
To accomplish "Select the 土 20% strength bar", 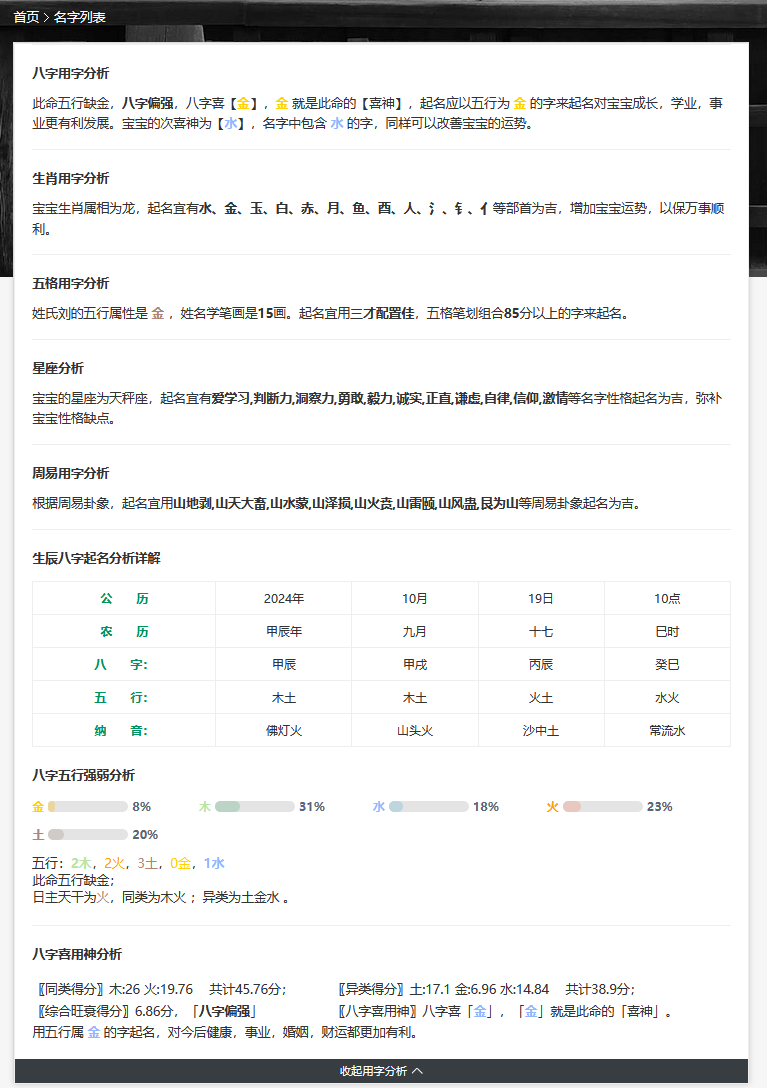I will coord(88,835).
